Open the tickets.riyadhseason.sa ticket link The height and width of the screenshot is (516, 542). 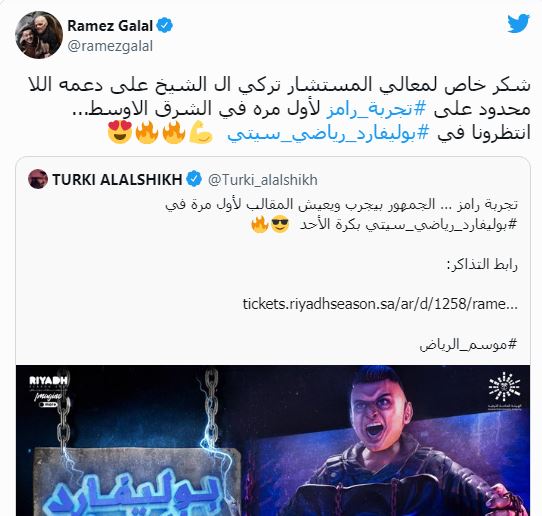(380, 304)
